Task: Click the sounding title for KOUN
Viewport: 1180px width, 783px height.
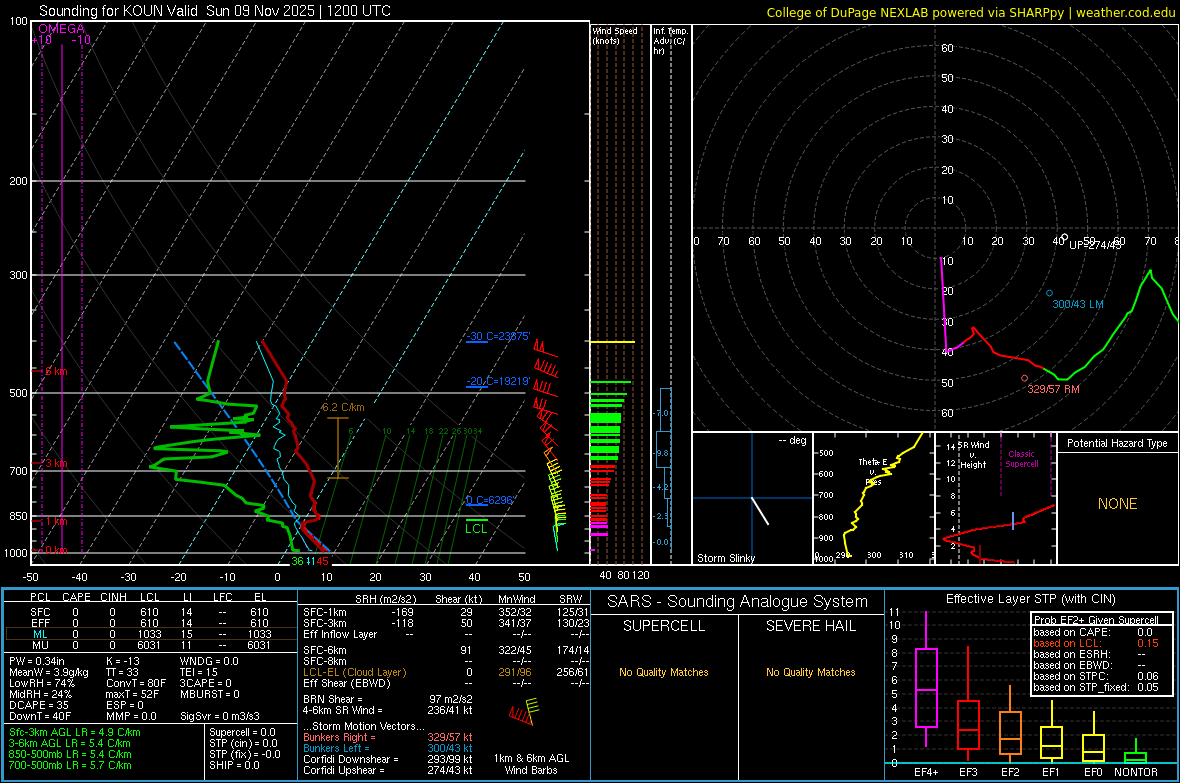Action: [x=214, y=11]
